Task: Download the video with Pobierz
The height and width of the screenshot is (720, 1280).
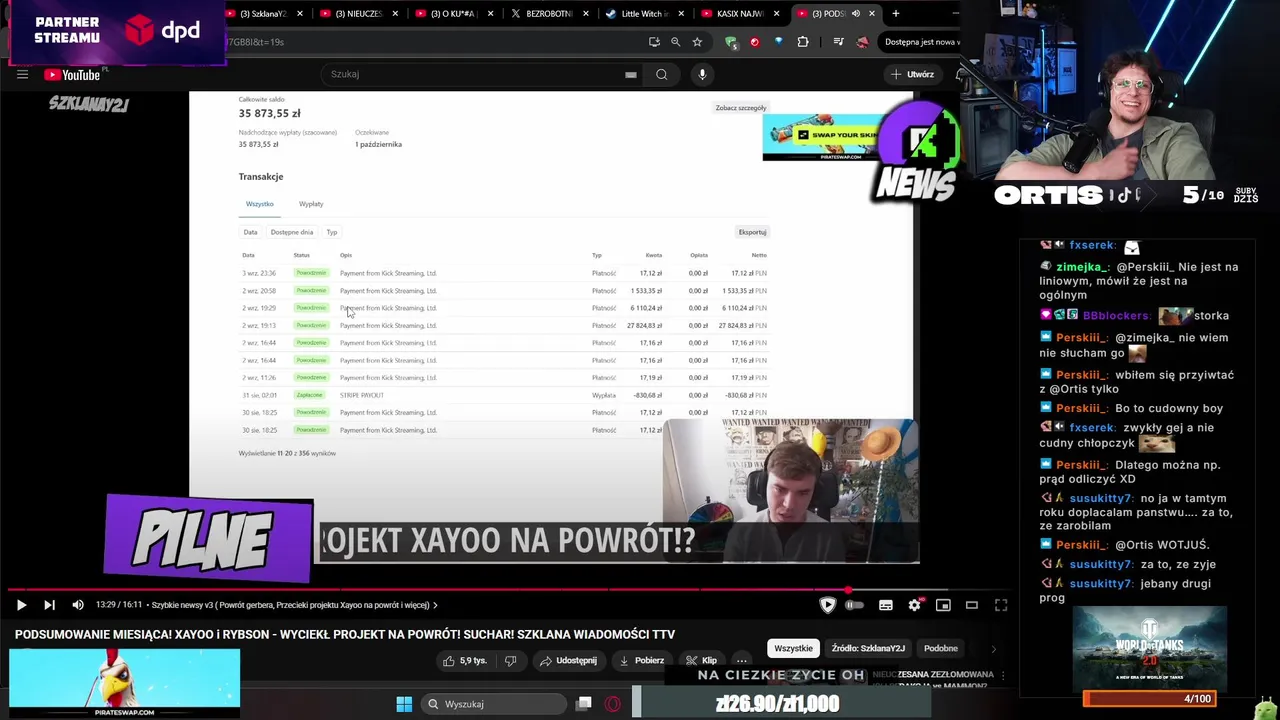Action: pos(641,661)
